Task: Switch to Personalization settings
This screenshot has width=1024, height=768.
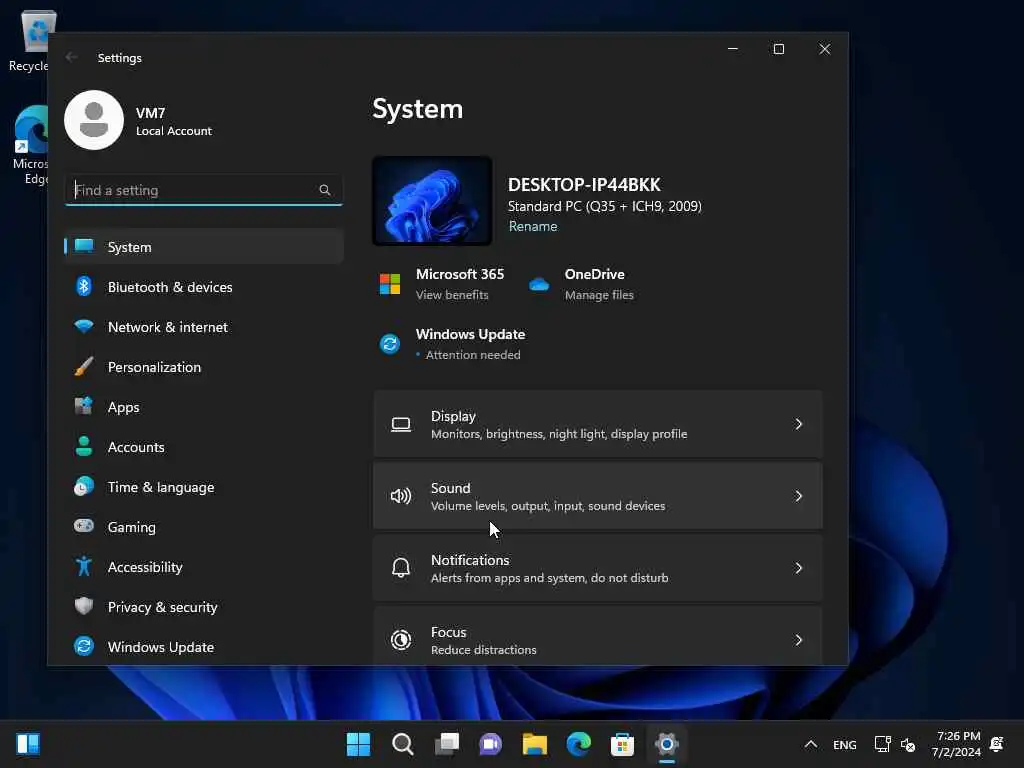Action: coord(204,367)
